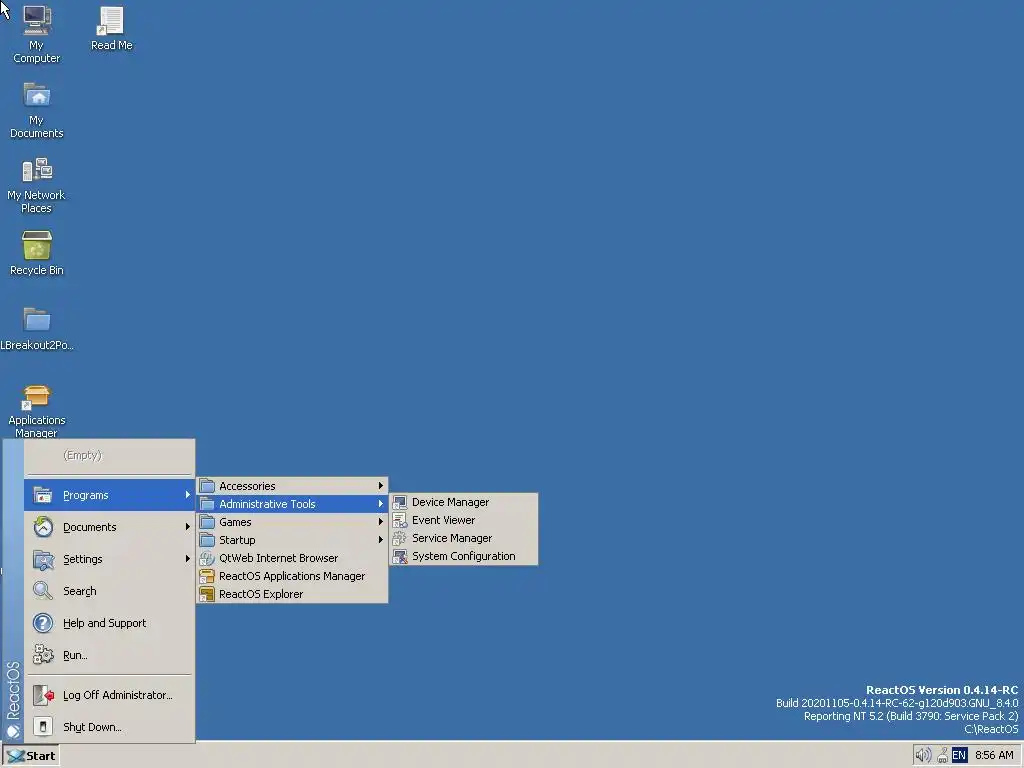The image size is (1024, 768).
Task: Open Help and Support
Action: [x=109, y=623]
